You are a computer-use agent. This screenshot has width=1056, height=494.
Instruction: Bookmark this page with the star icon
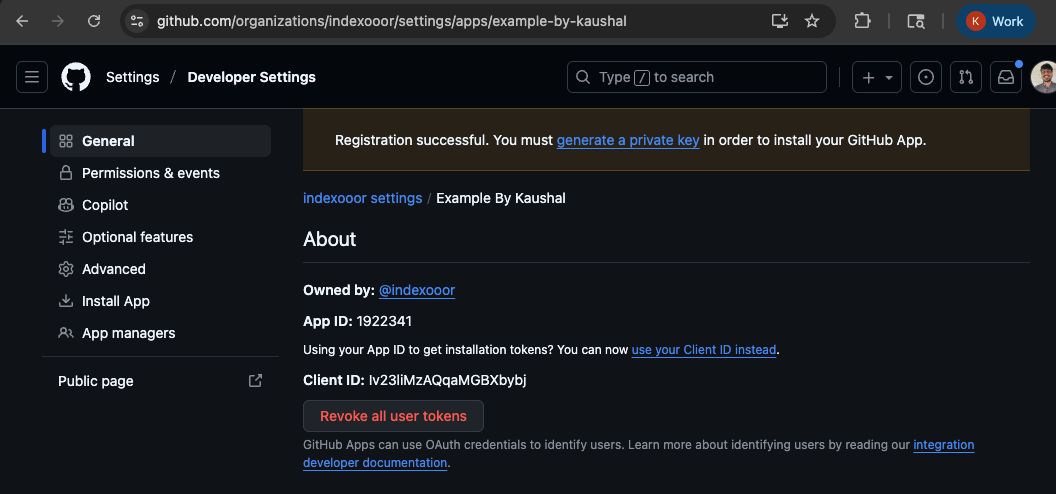[812, 21]
